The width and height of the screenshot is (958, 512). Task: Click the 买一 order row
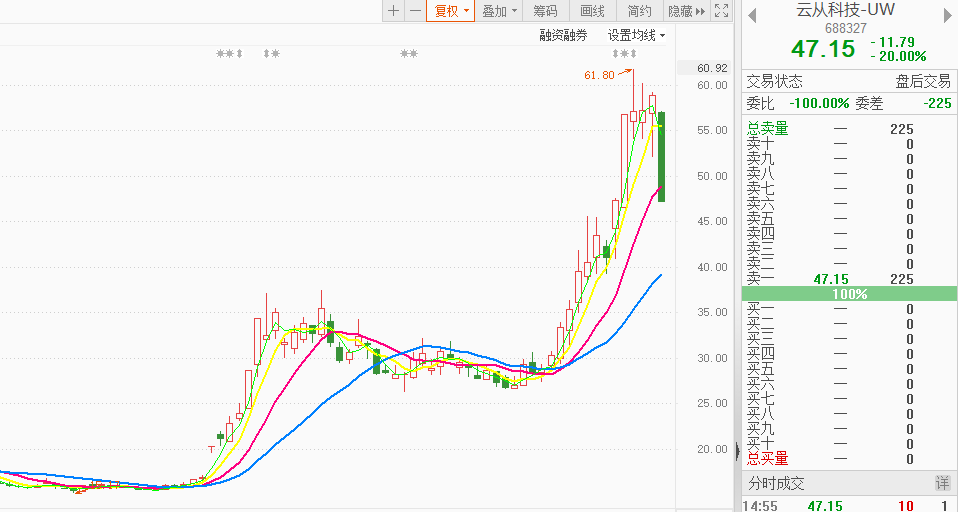click(x=849, y=309)
